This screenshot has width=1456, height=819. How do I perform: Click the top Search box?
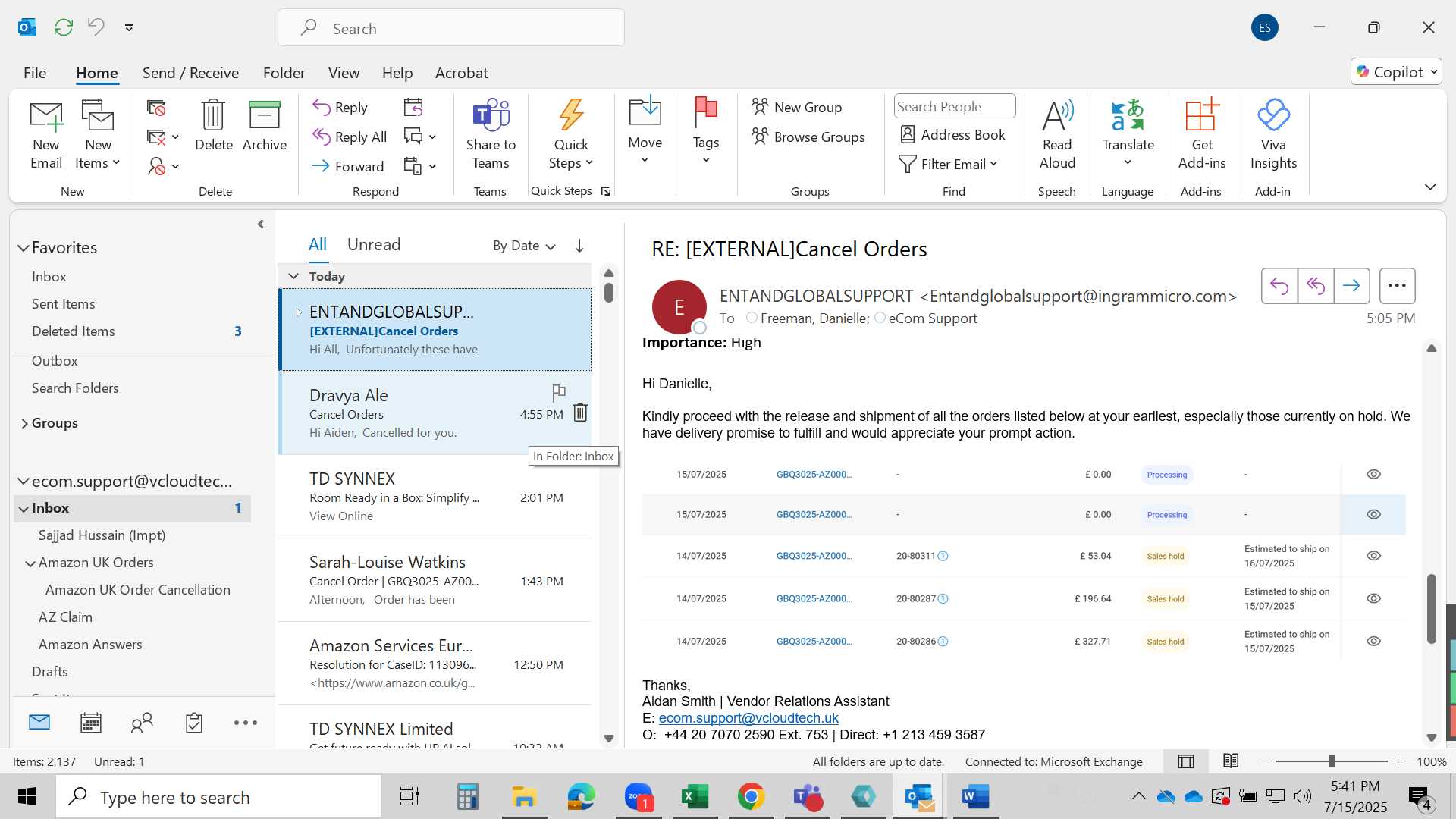tap(451, 28)
